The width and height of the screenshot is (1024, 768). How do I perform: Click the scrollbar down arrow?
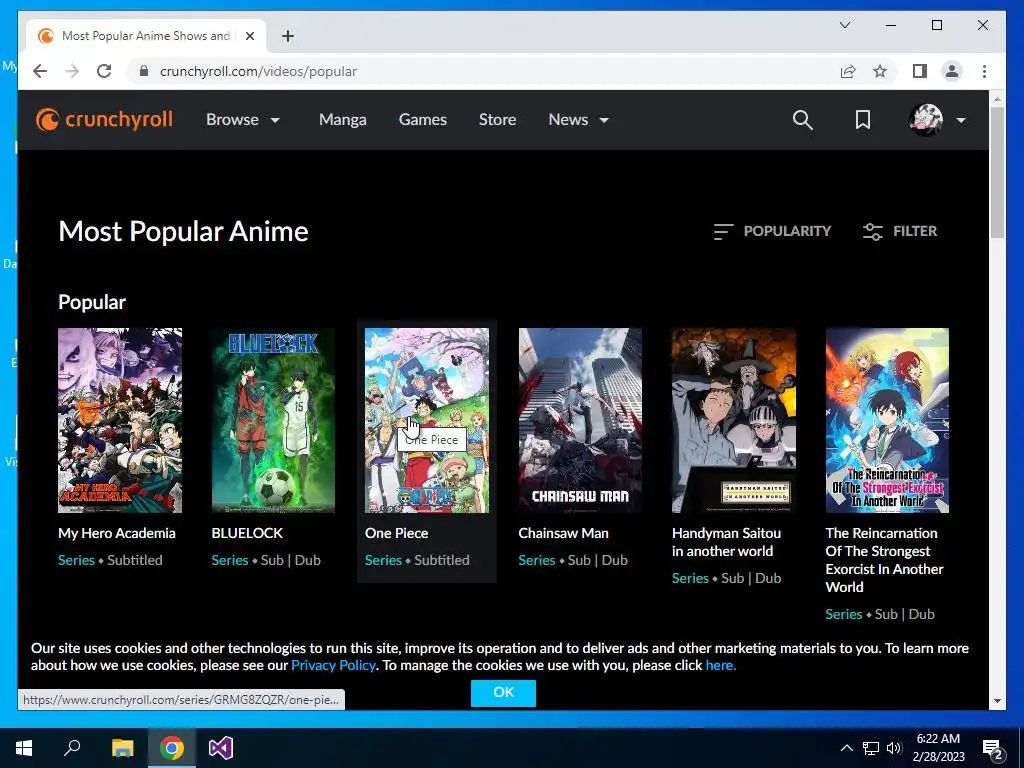[997, 701]
